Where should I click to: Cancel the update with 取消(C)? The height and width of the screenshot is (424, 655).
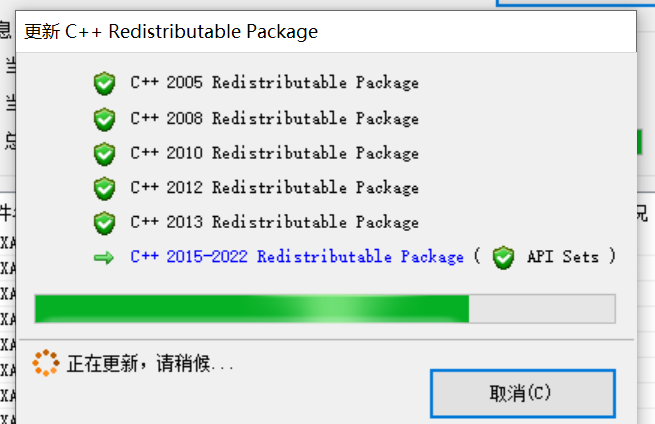(x=523, y=393)
